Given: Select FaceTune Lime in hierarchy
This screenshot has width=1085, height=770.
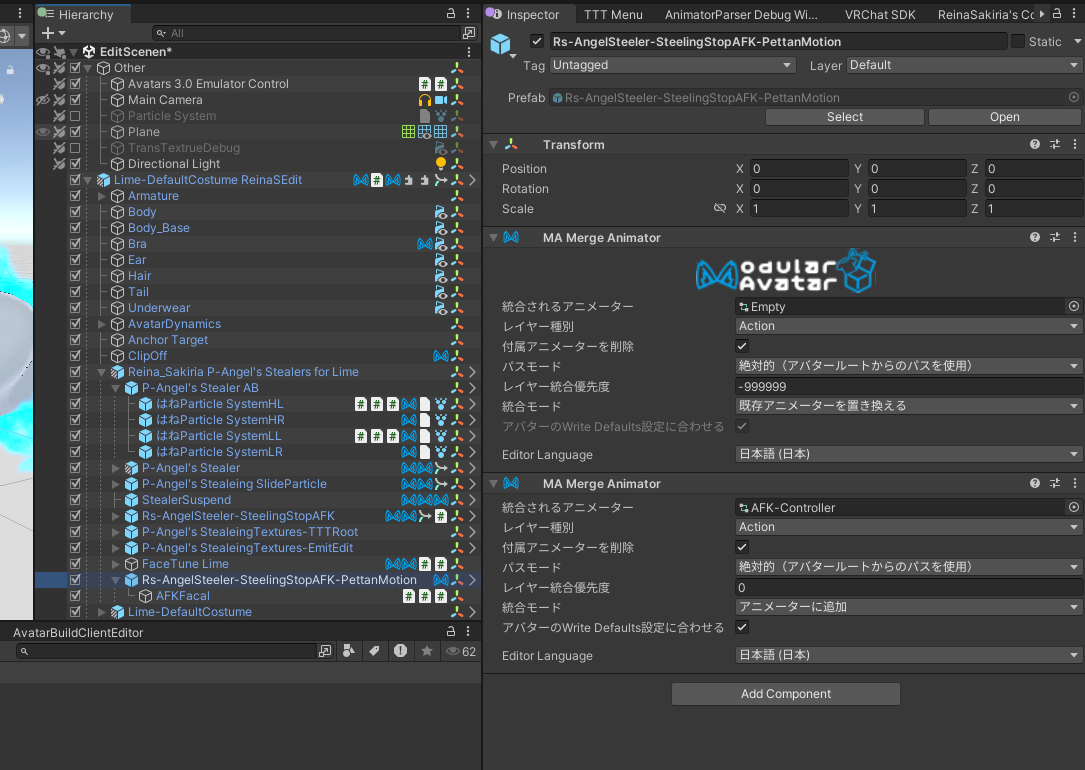Looking at the screenshot, I should pyautogui.click(x=185, y=564).
